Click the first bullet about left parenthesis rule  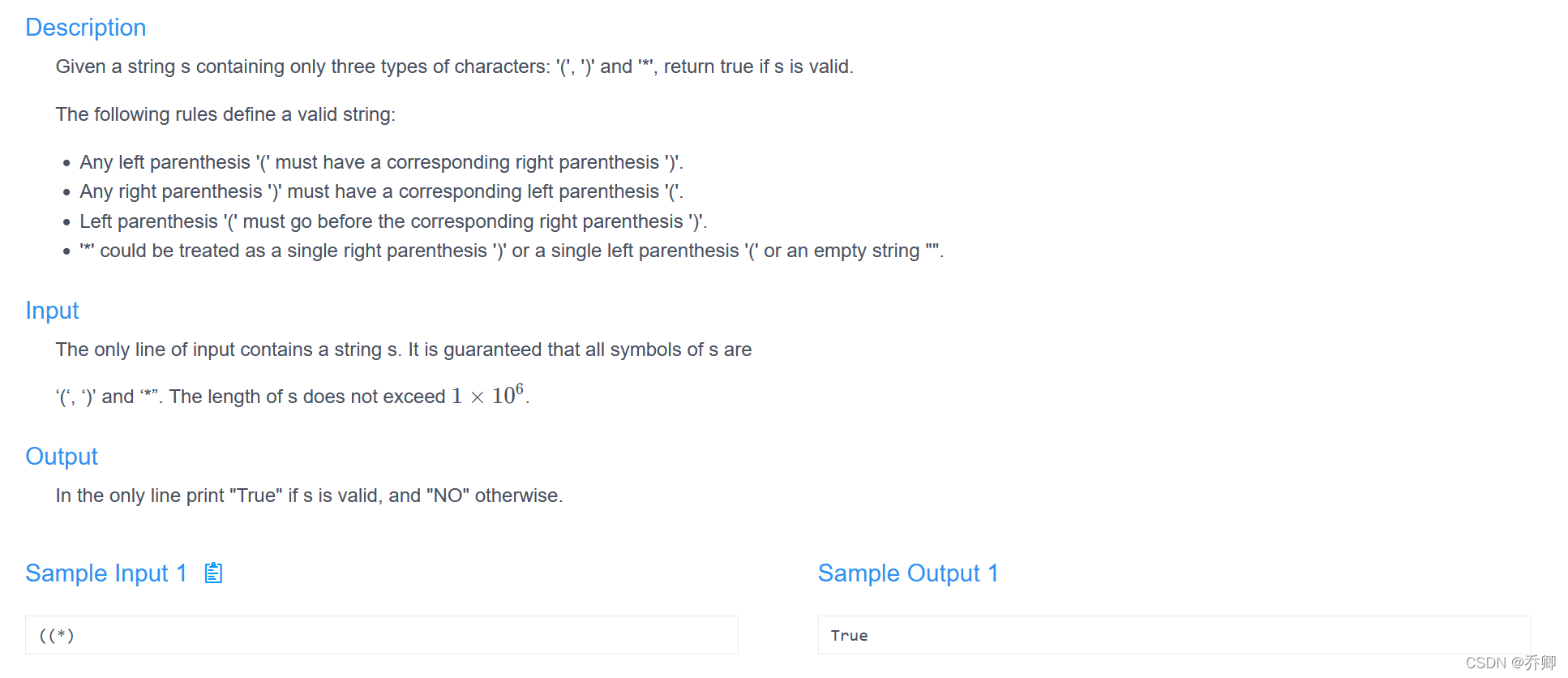pos(381,162)
